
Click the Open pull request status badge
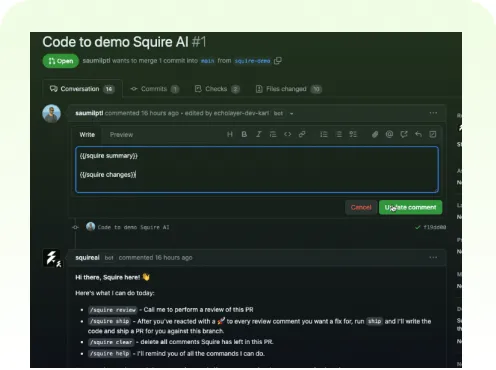[61, 61]
